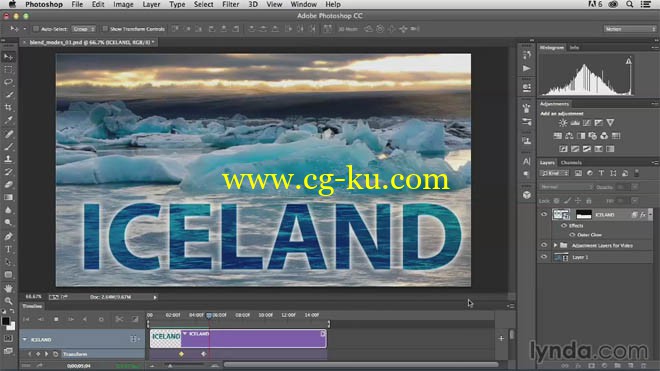Screen dimensions: 660x371
Task: Open the 3D menu
Action: coord(253,4)
